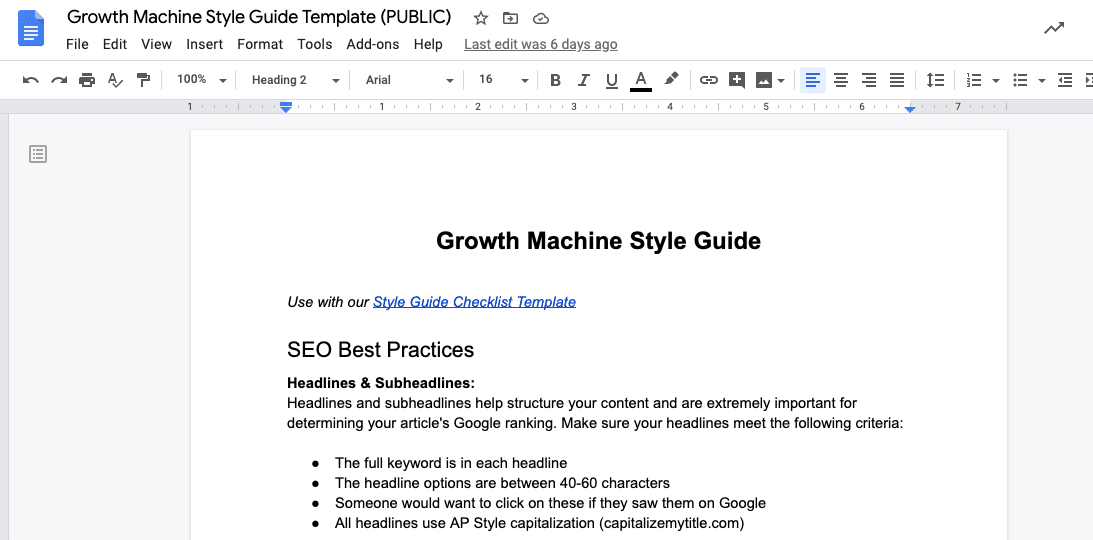
Task: Click the undo arrow icon
Action: 31,80
